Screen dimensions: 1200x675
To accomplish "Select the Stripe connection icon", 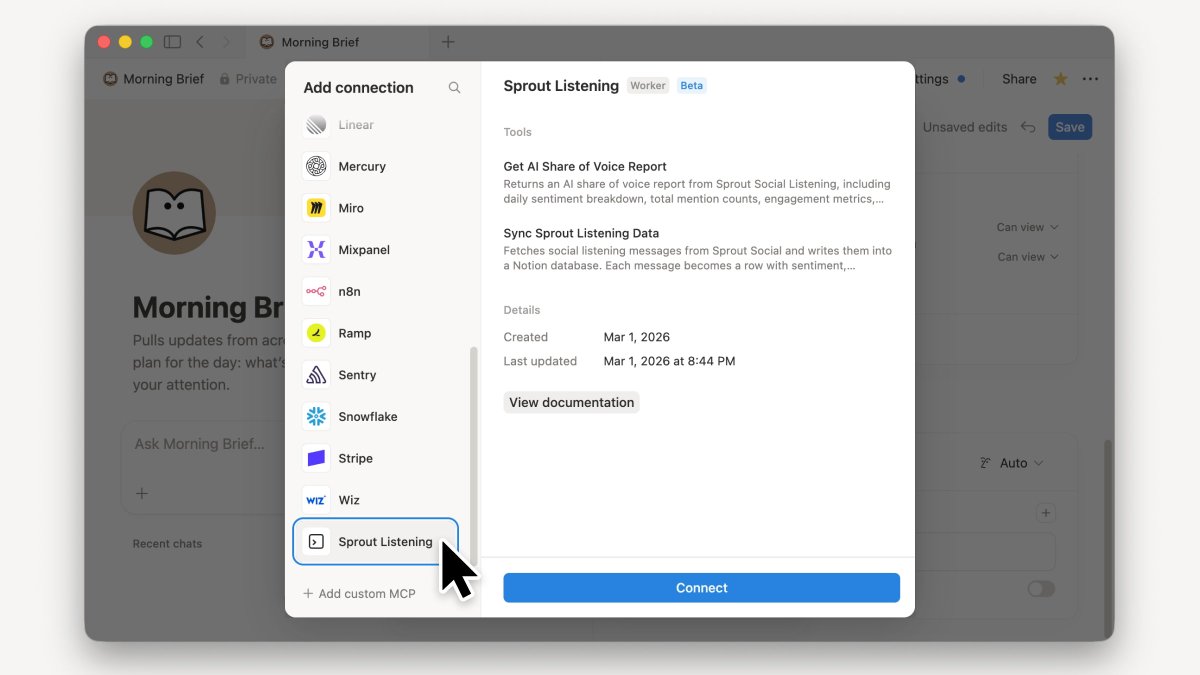I will pyautogui.click(x=316, y=458).
